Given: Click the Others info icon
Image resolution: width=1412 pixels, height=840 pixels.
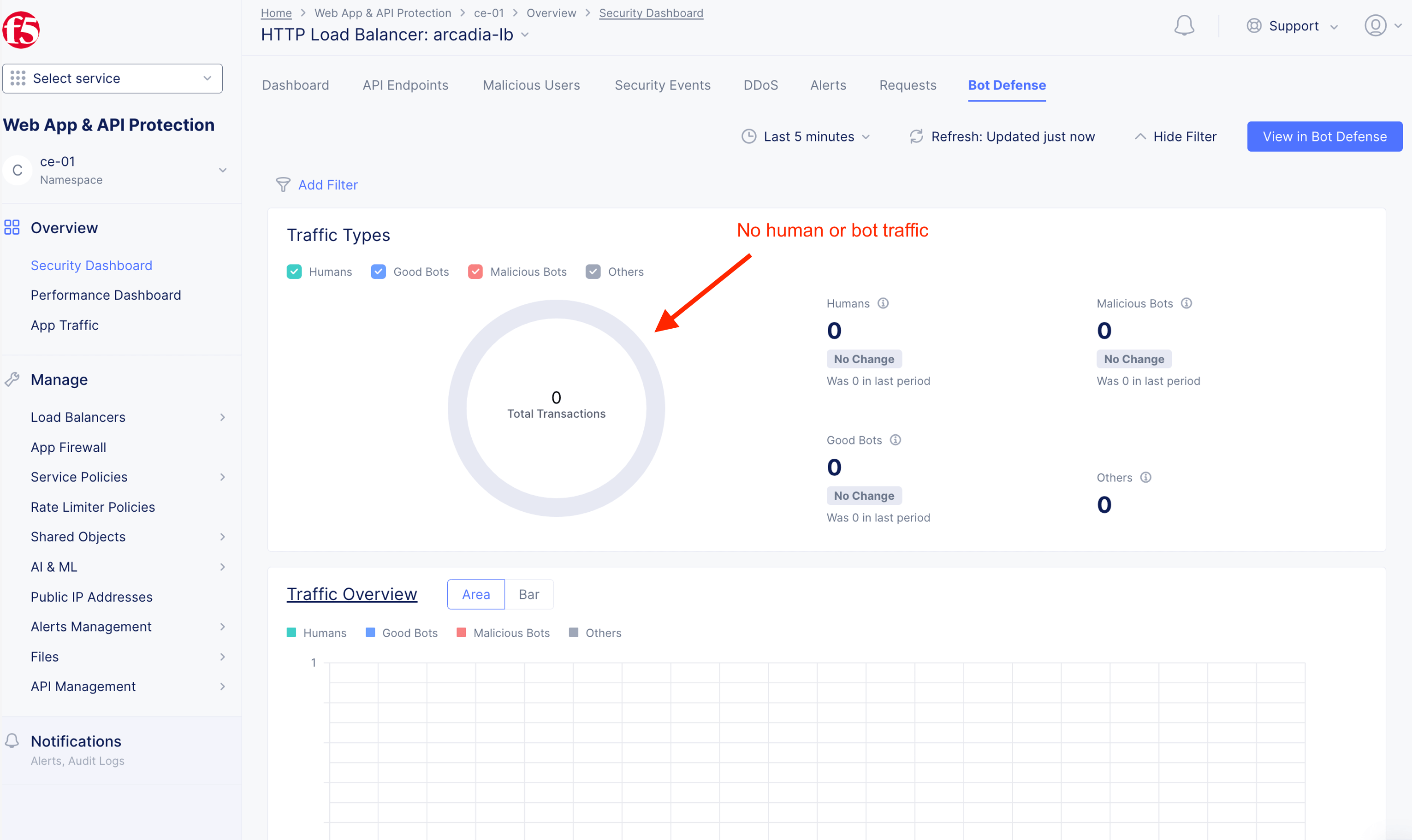Looking at the screenshot, I should pyautogui.click(x=1145, y=477).
